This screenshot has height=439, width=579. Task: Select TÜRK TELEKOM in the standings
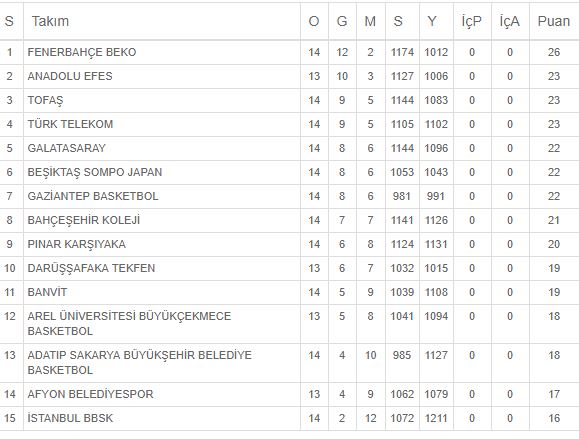coord(70,124)
